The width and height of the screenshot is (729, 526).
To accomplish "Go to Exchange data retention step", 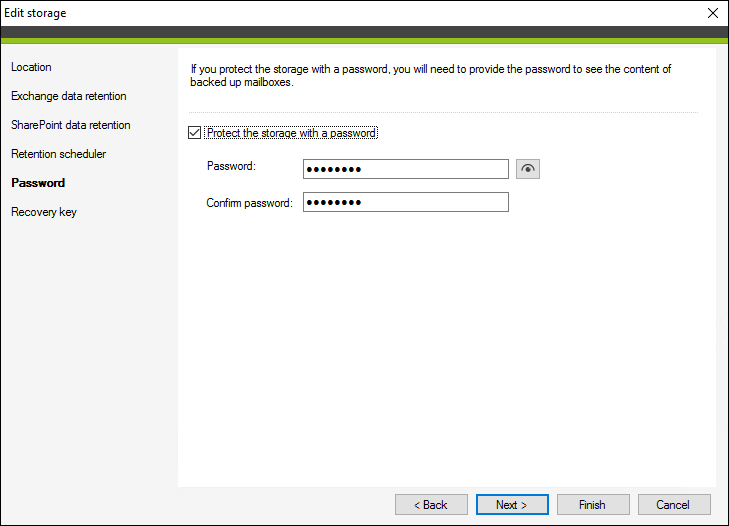I will [69, 96].
